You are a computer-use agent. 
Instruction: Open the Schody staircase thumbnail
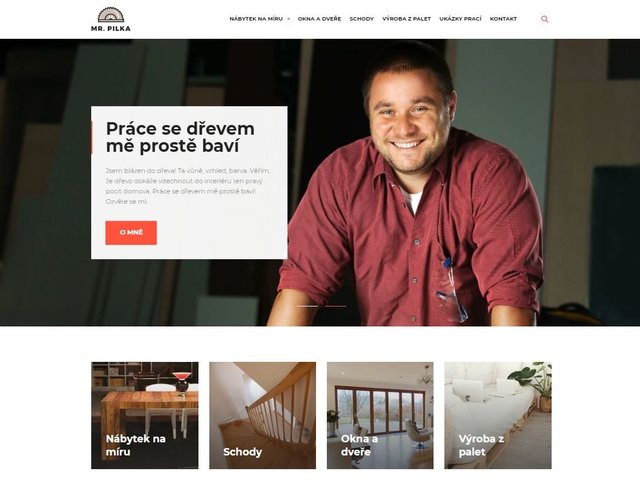point(262,415)
